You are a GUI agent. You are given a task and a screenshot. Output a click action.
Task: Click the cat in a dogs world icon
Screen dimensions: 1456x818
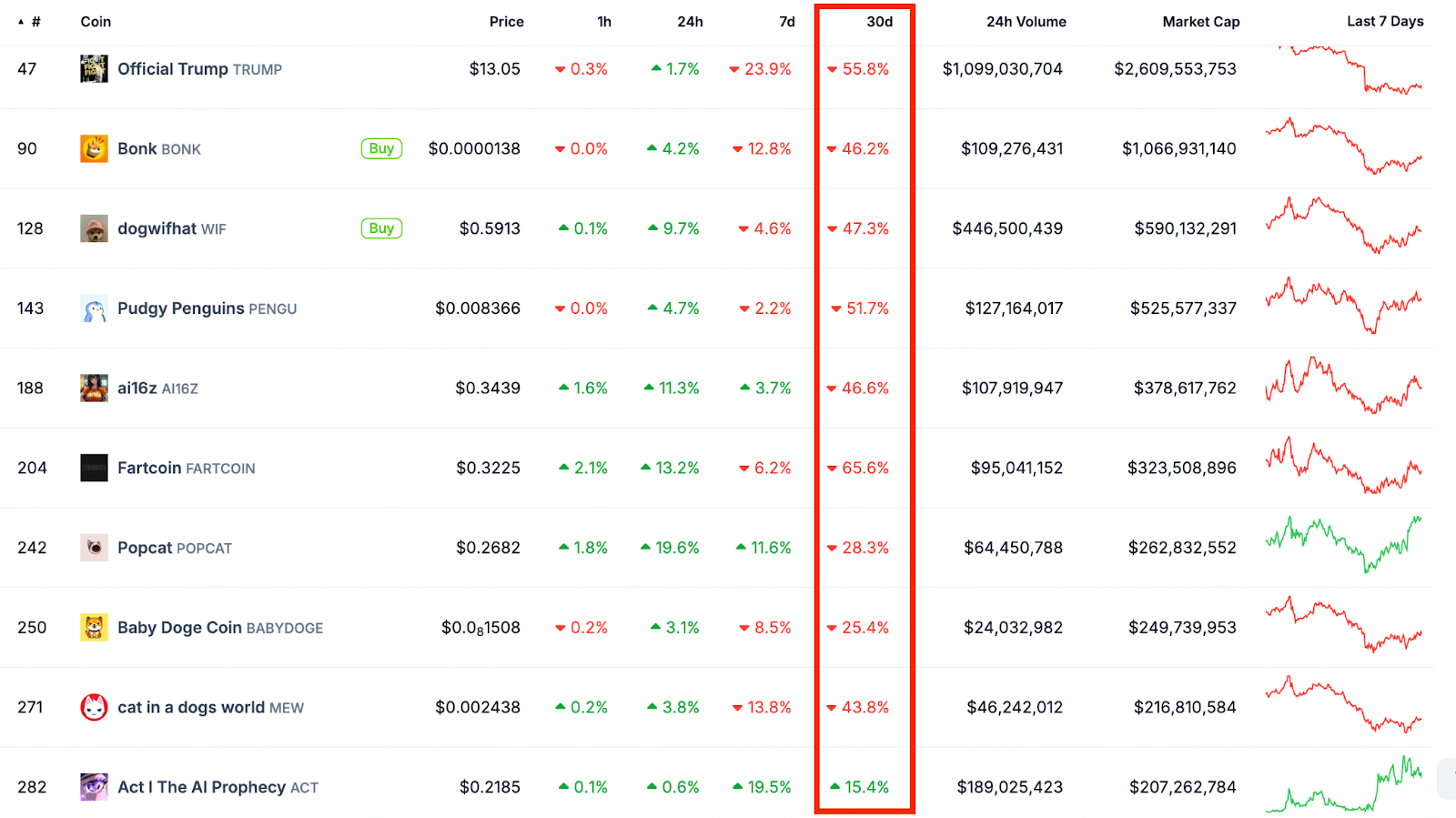click(x=94, y=707)
